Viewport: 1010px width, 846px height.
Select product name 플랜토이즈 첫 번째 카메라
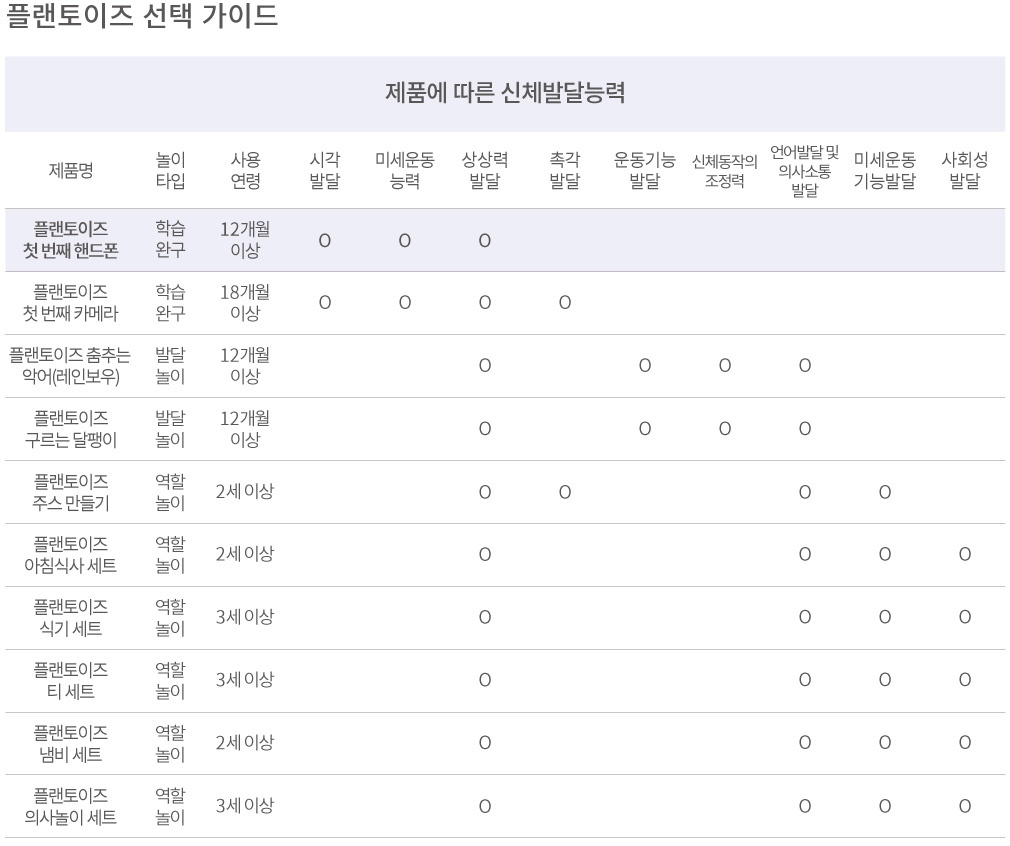pos(71,303)
